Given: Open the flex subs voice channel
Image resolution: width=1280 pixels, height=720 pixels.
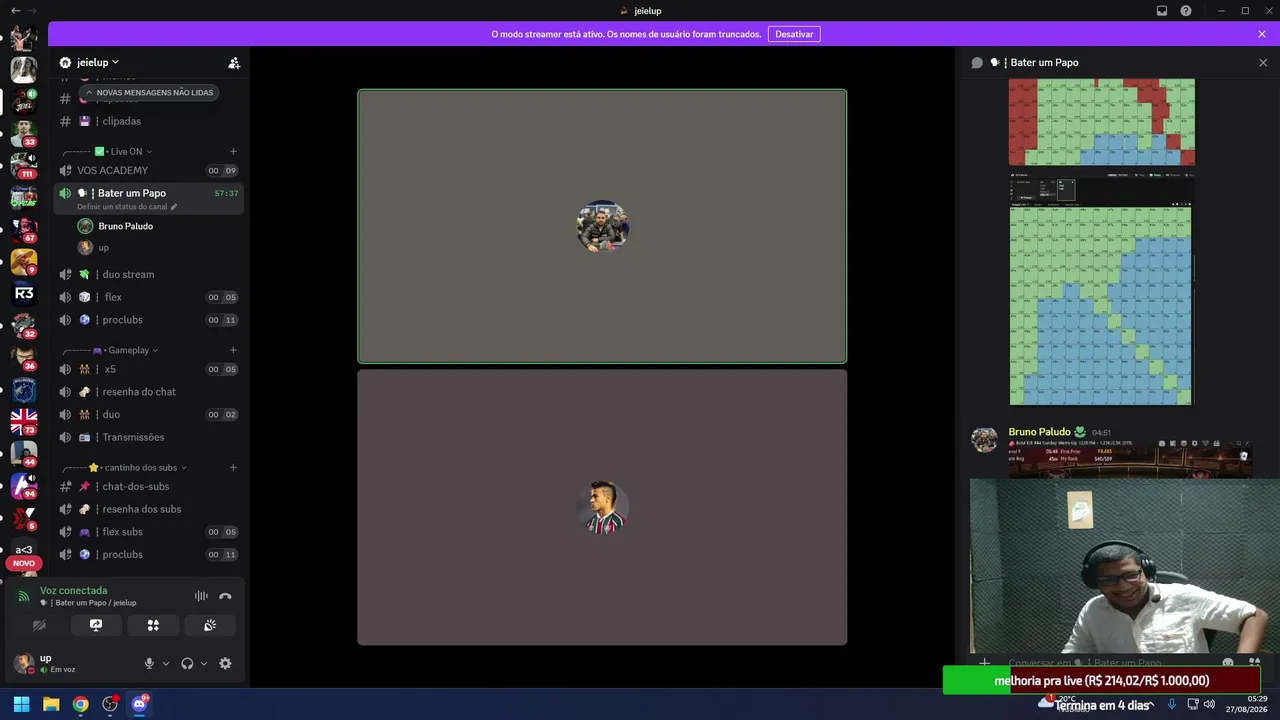Looking at the screenshot, I should coord(148,532).
